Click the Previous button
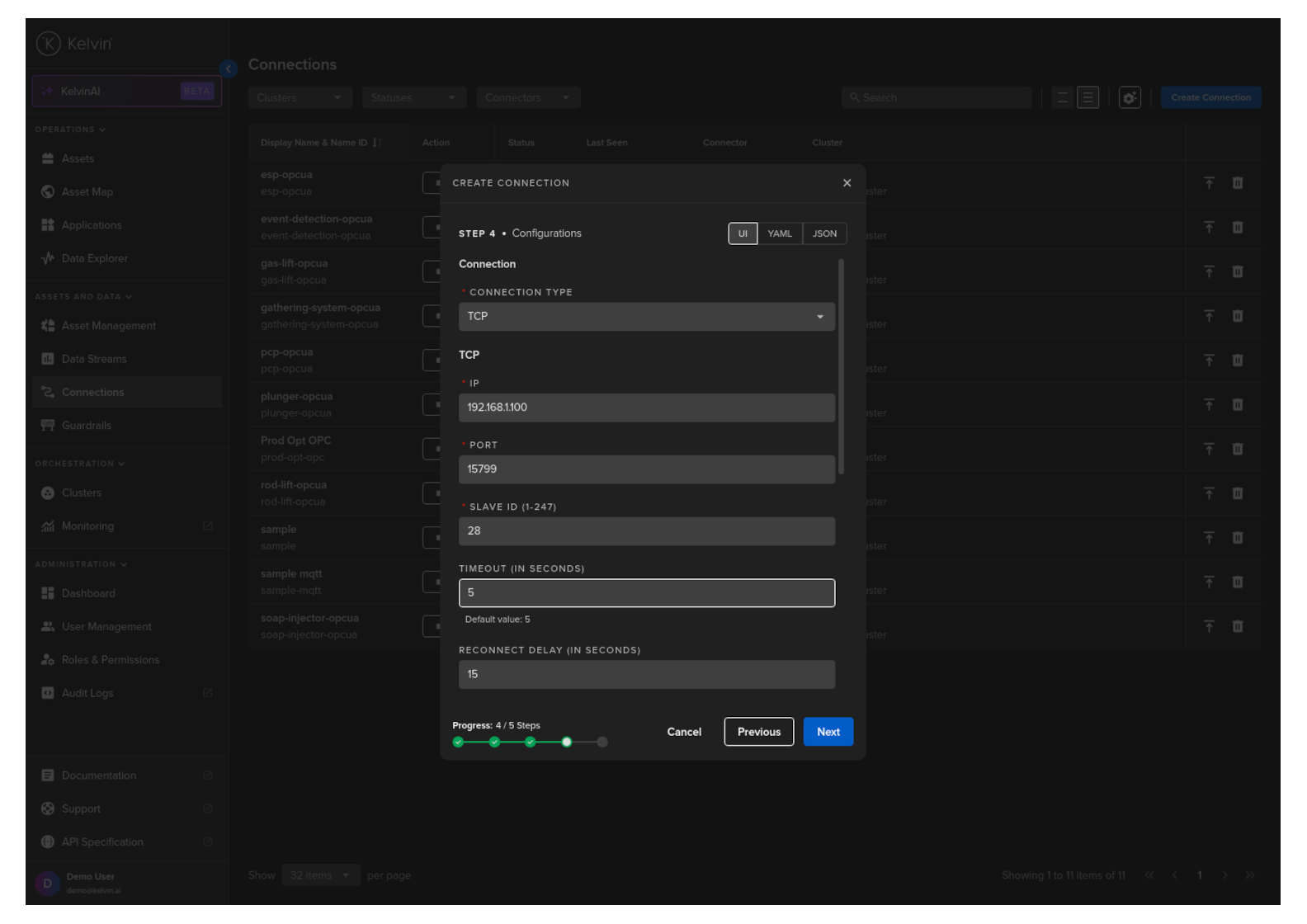This screenshot has width=1307, height=924. pos(758,732)
